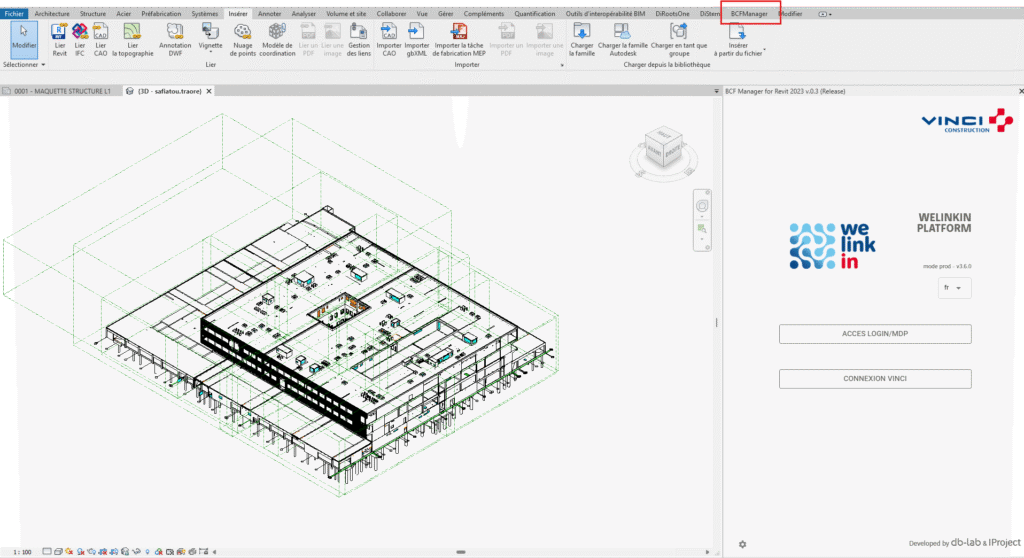Select the Modifier selection tool
The width and height of the screenshot is (1024, 558).
pos(23,37)
